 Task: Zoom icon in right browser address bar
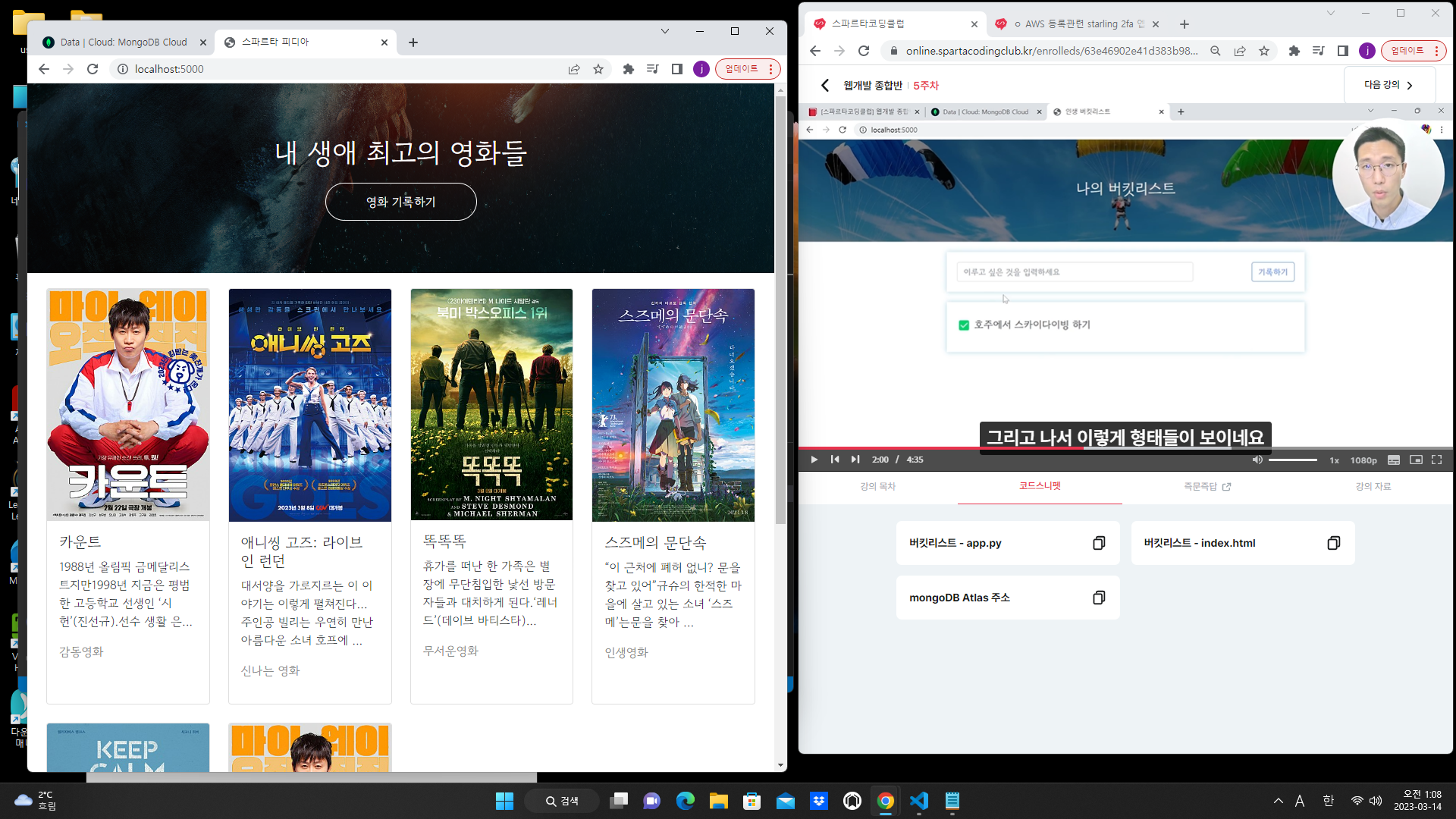pyautogui.click(x=1216, y=51)
